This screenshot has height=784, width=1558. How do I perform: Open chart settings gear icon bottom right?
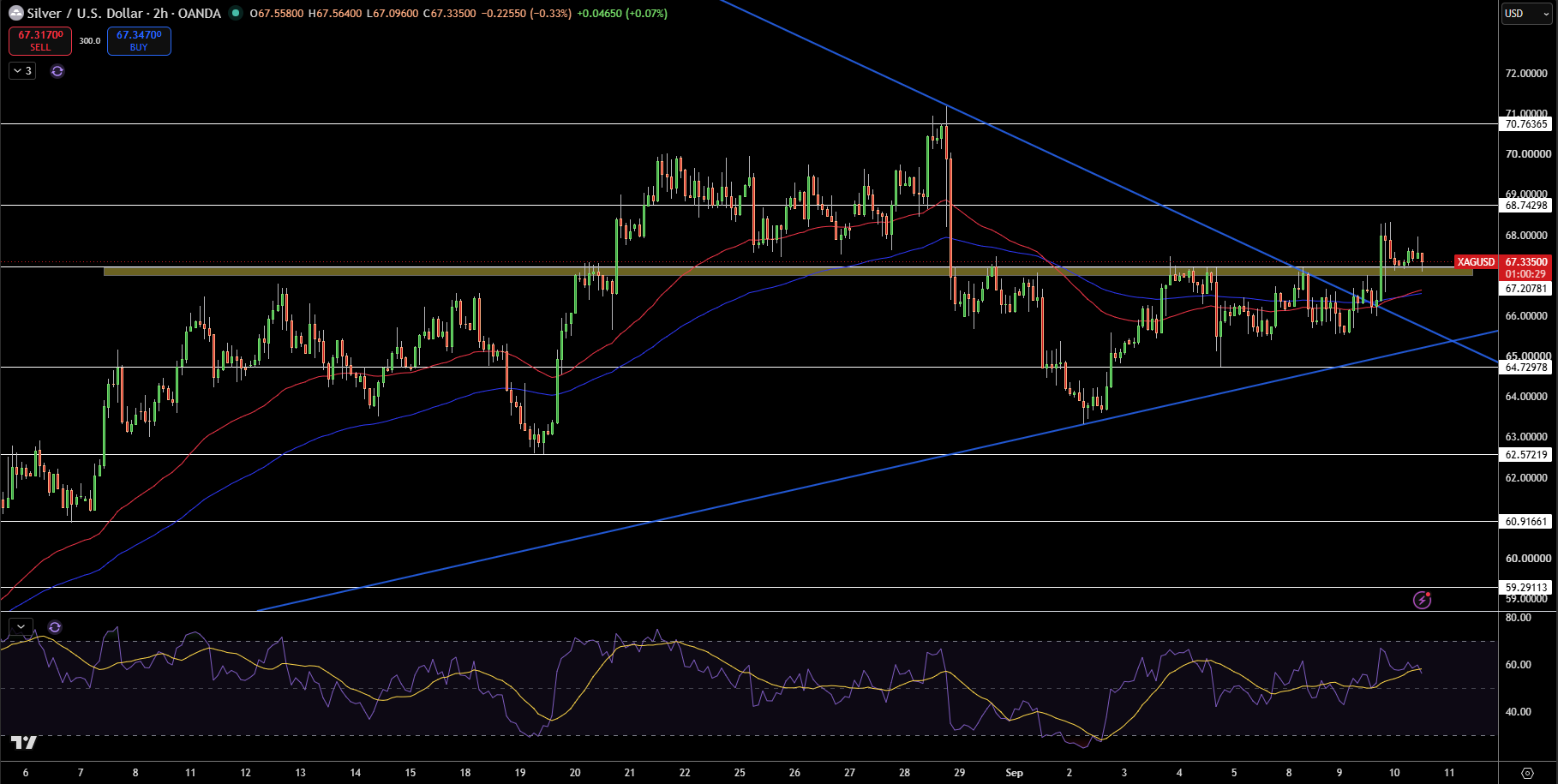pyautogui.click(x=1528, y=773)
